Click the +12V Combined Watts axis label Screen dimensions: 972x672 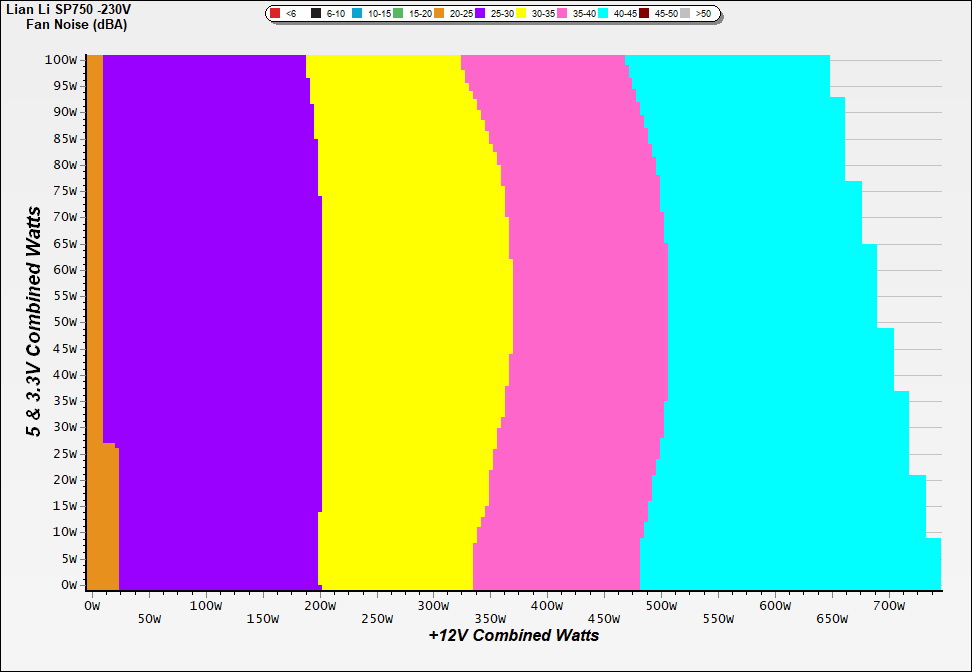click(514, 635)
